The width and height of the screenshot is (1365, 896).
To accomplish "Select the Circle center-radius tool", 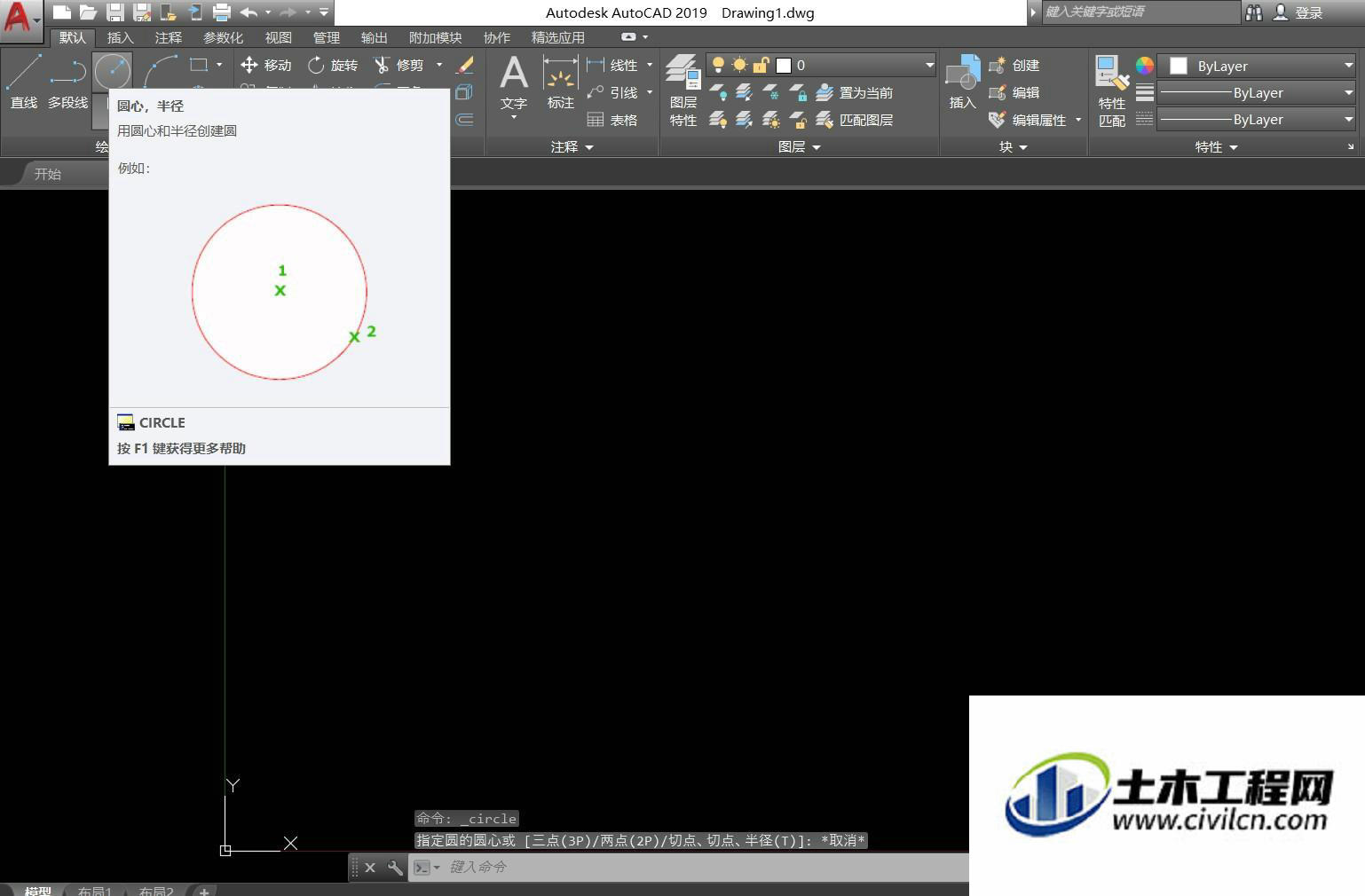I will click(113, 71).
